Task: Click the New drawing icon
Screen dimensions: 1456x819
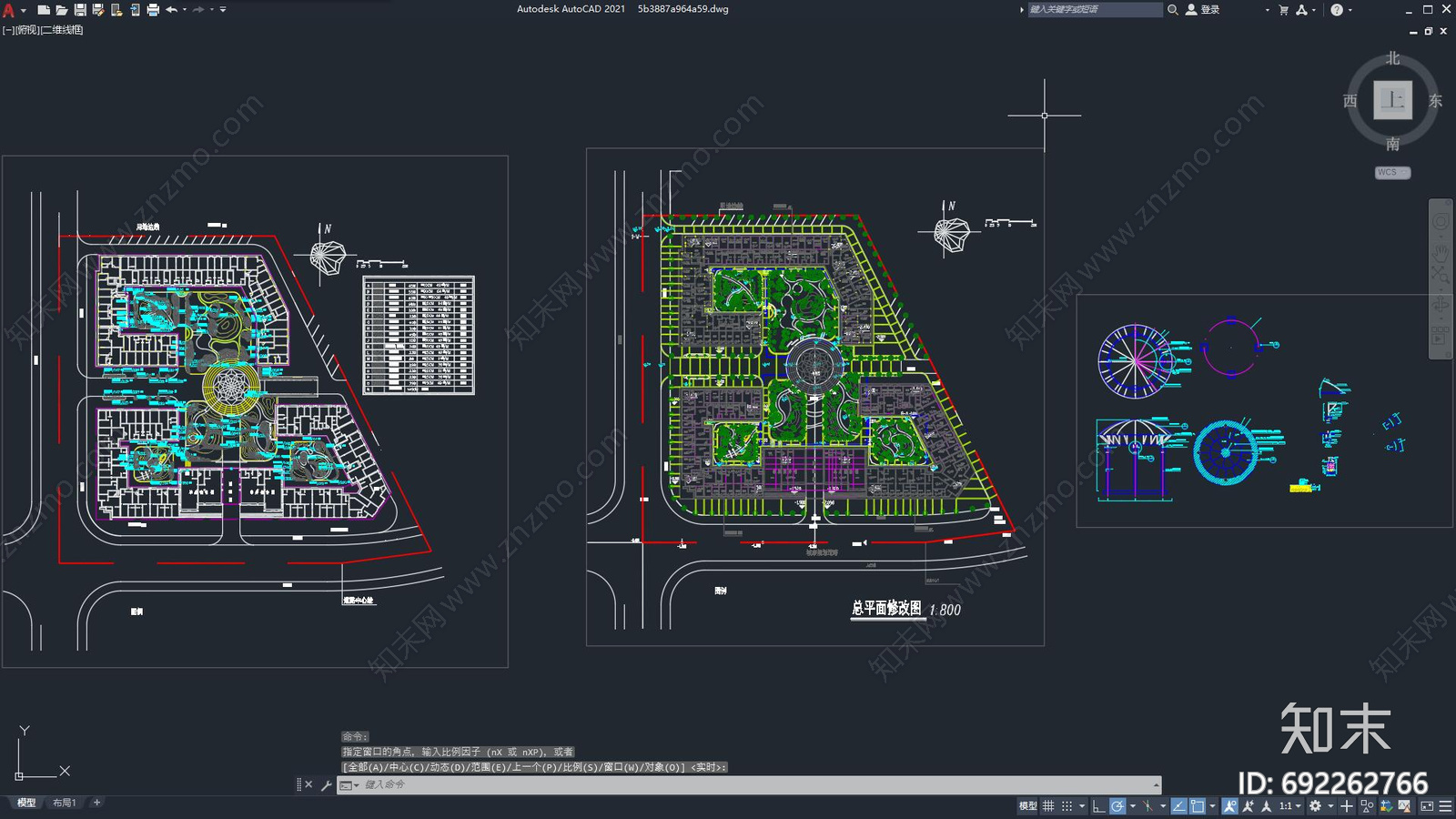Action: click(x=43, y=10)
